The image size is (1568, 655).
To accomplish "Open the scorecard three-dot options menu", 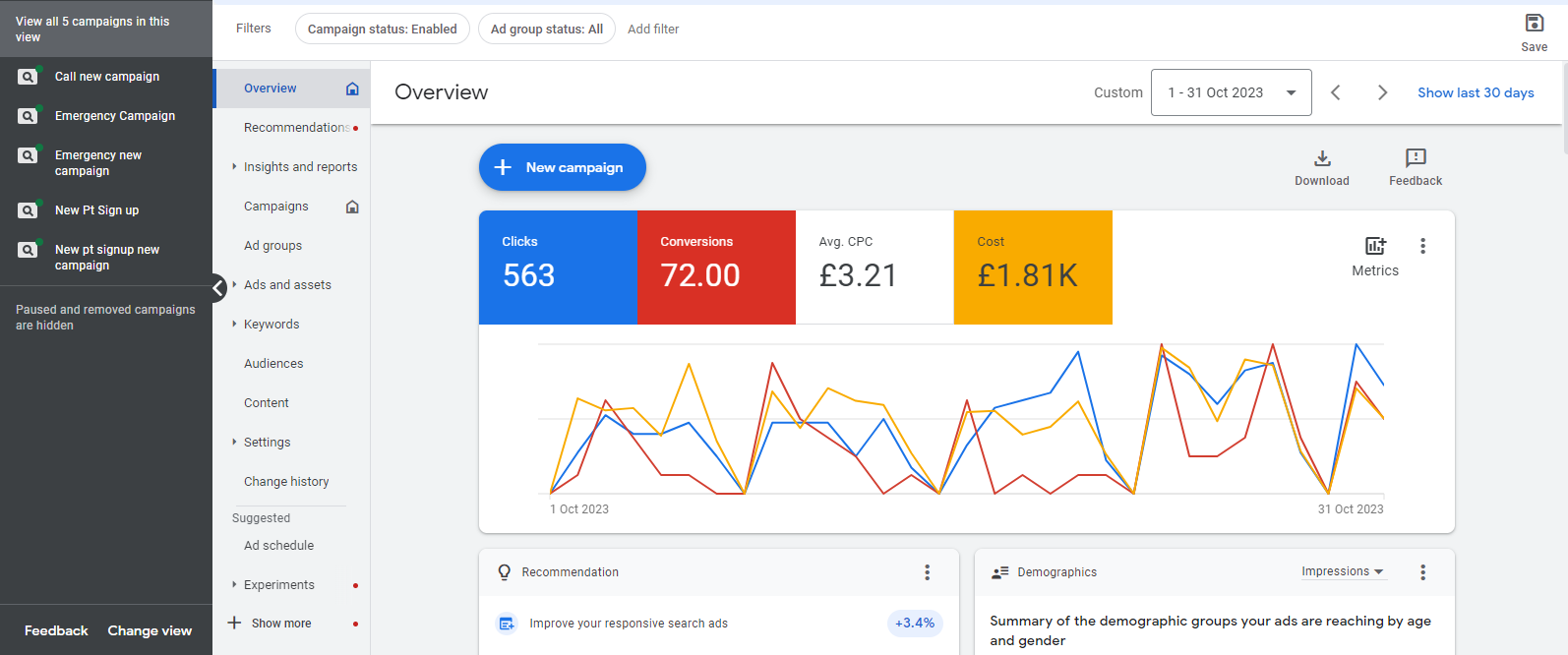I will [1422, 246].
